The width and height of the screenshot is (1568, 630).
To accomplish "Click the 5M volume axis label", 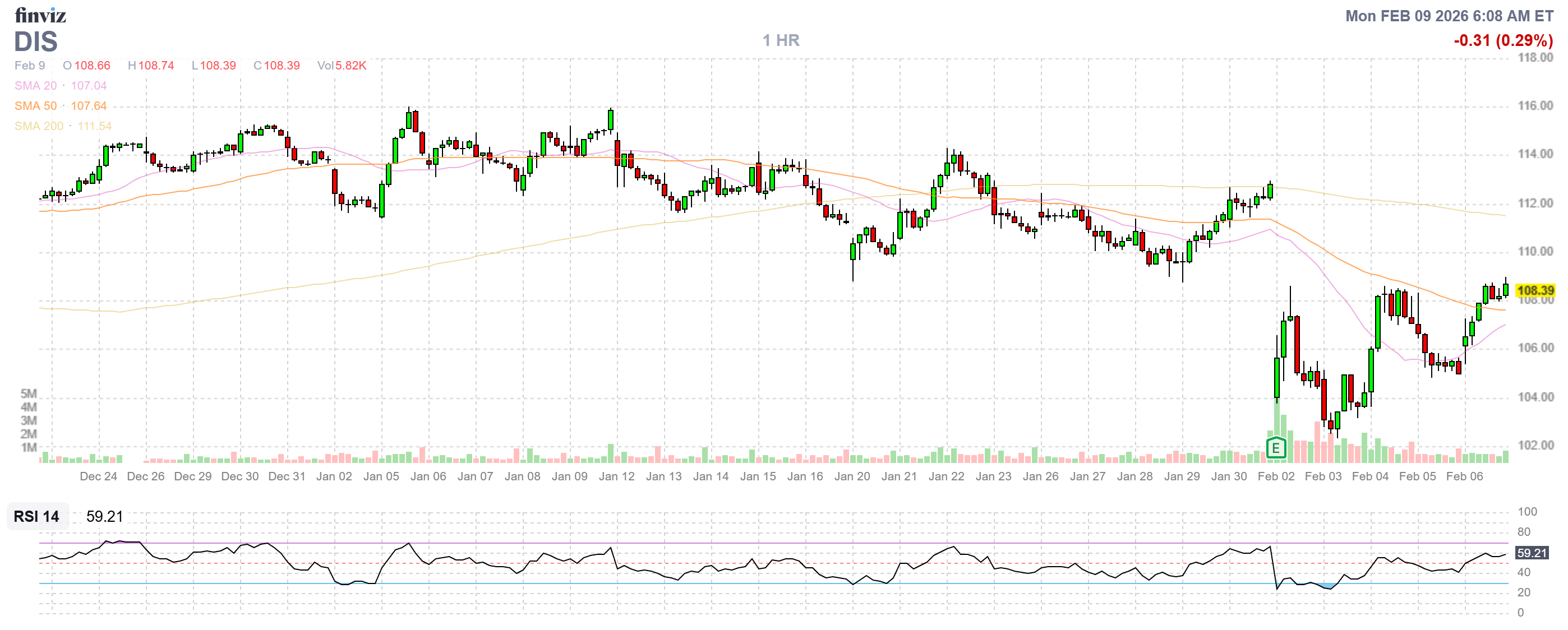I will pos(29,393).
